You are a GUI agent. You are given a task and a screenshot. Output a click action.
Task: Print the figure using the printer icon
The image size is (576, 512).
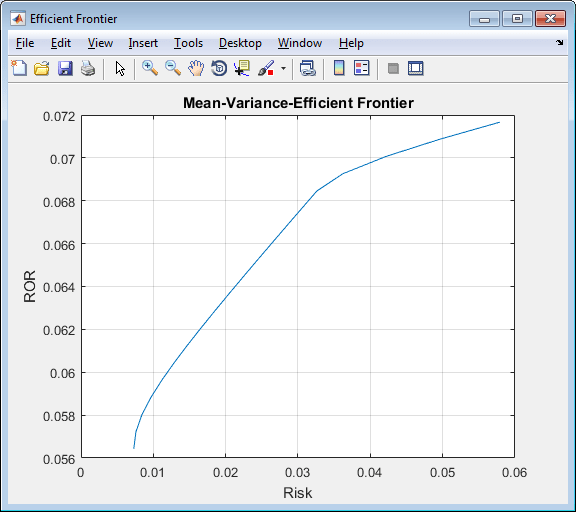(x=88, y=68)
